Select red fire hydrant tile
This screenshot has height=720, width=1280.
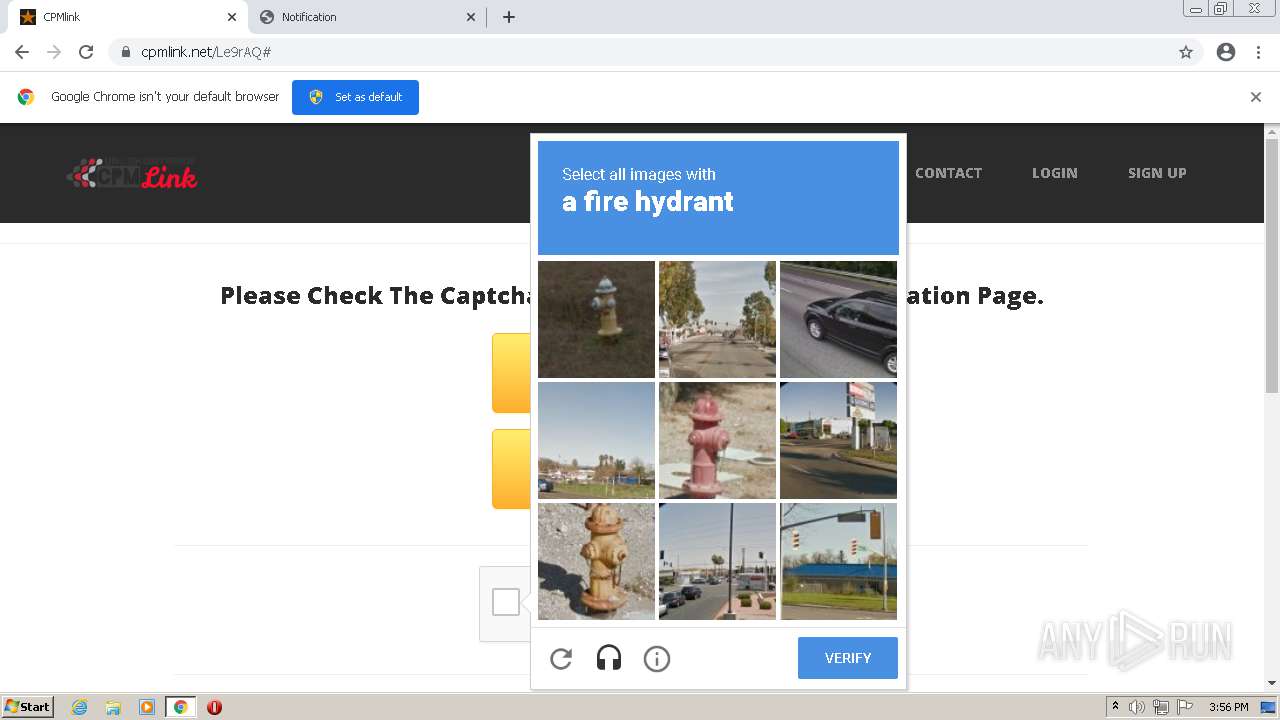(717, 440)
